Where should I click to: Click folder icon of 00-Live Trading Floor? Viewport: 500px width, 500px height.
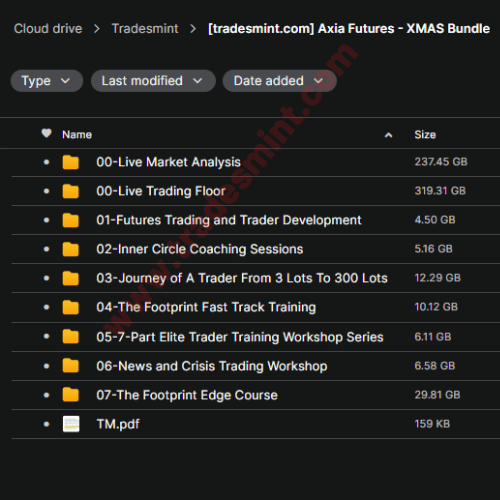[71, 191]
